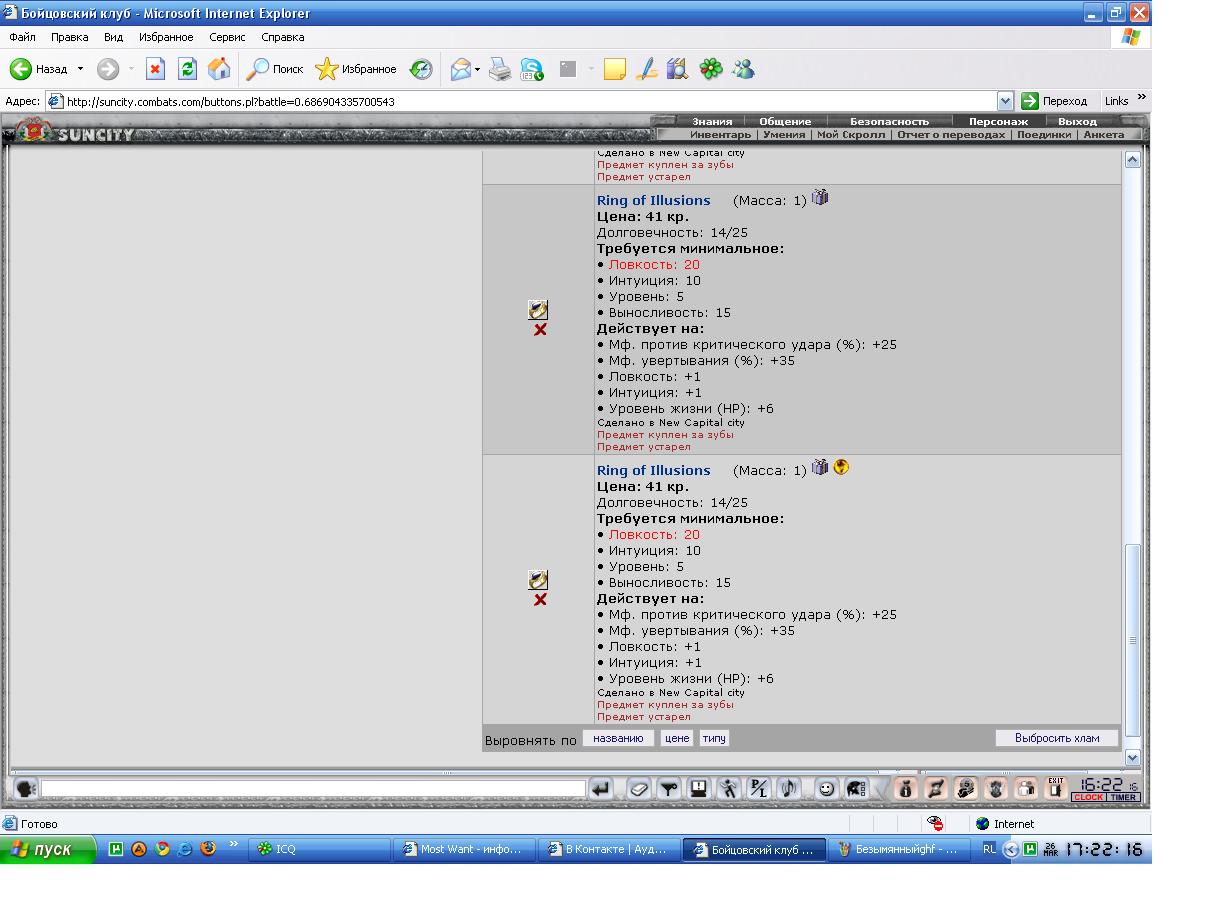Open the Сервис menu in Internet Explorer
Viewport: 1229px width, 922px height.
[227, 37]
